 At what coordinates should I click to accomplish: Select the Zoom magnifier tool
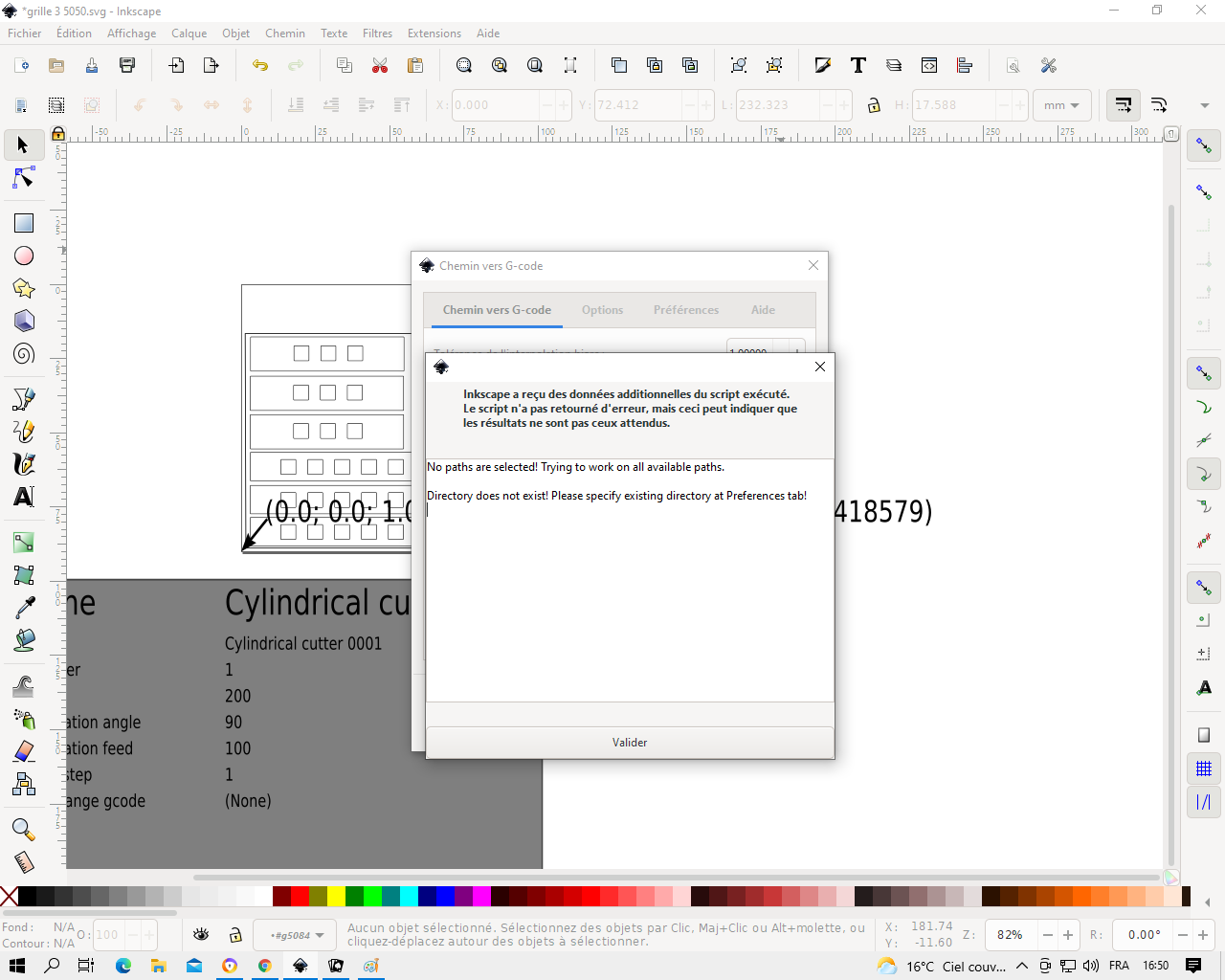point(24,829)
